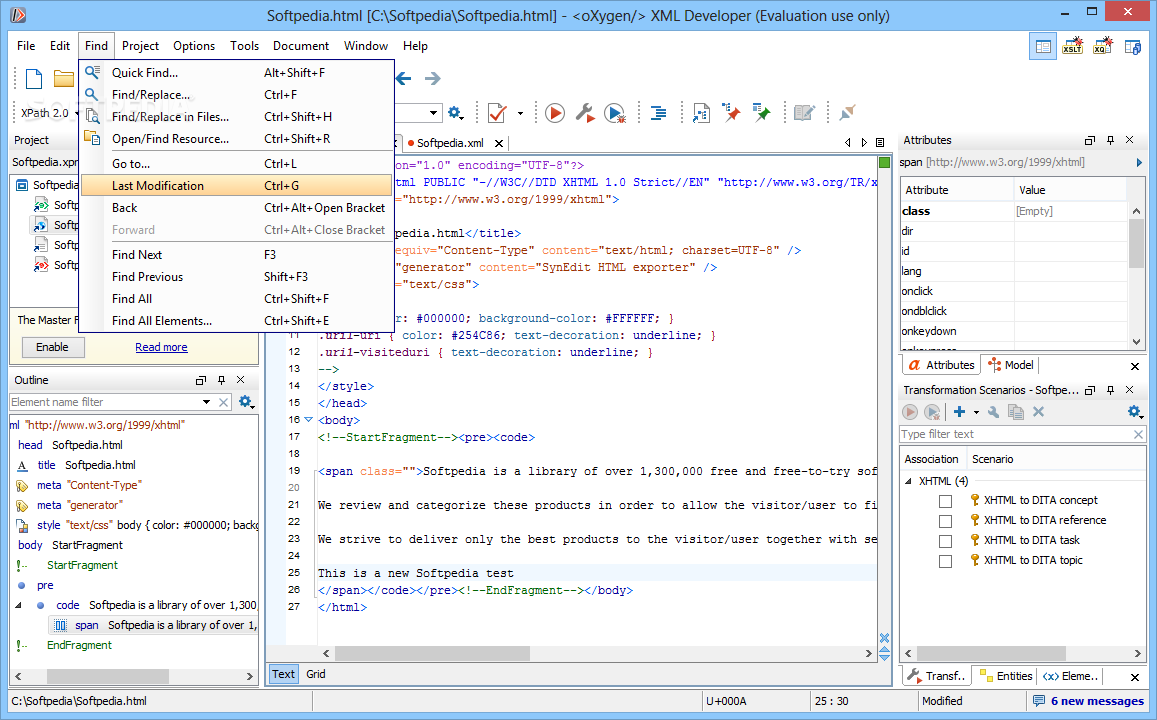Click the green pushpin toolbar icon
Screen dimensions: 1157x720
pyautogui.click(x=761, y=113)
